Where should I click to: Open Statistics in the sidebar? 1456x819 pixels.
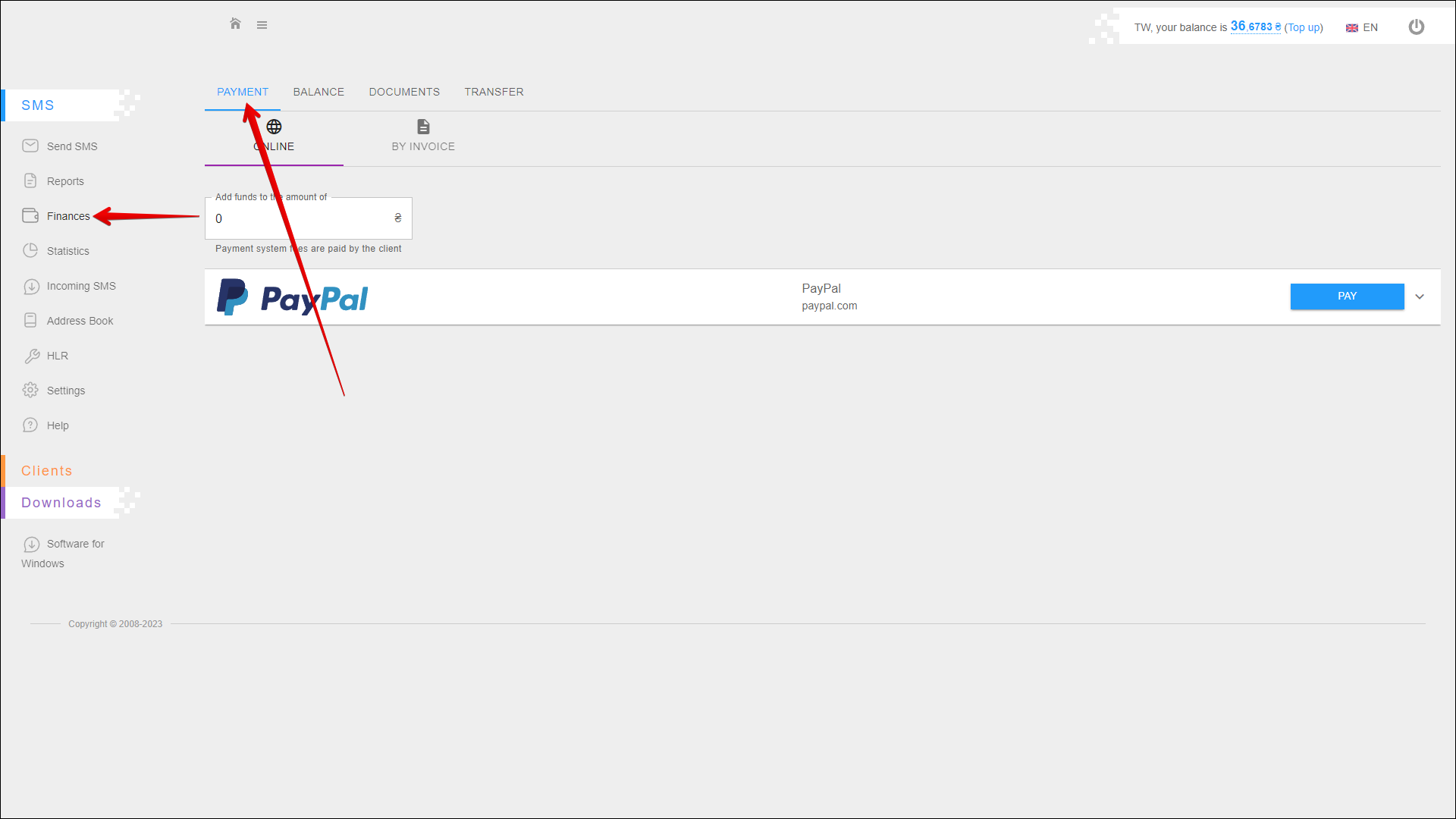(67, 251)
